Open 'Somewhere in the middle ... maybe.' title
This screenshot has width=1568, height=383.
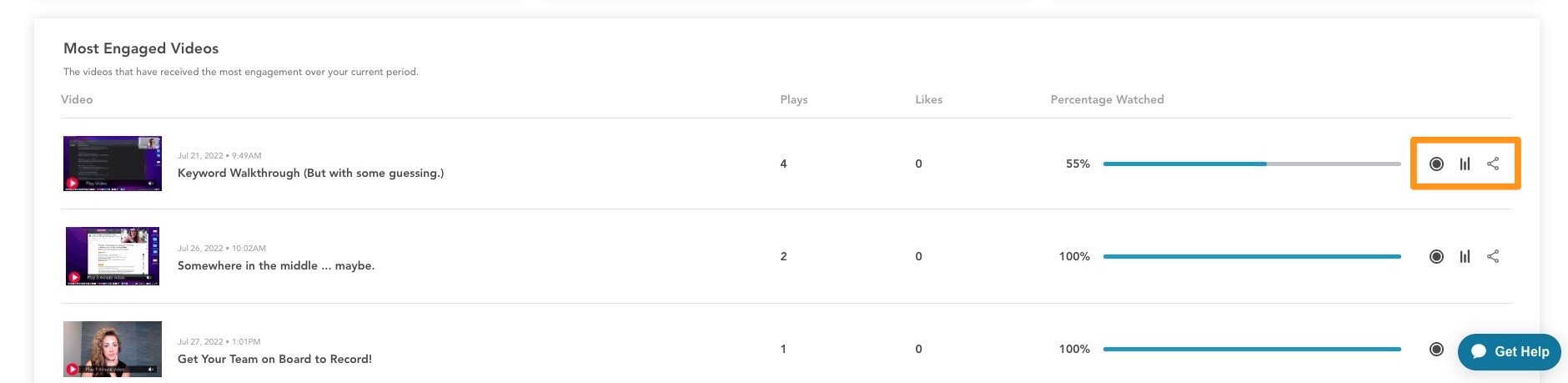(x=276, y=265)
